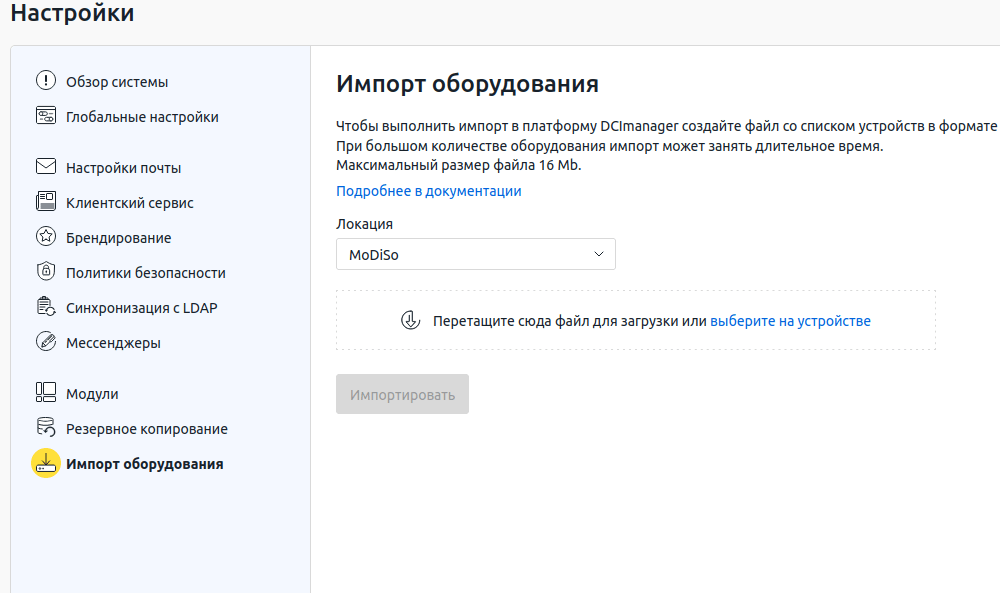The height and width of the screenshot is (593, 1000).
Task: Click the star icon for Branding
Action: tap(46, 237)
